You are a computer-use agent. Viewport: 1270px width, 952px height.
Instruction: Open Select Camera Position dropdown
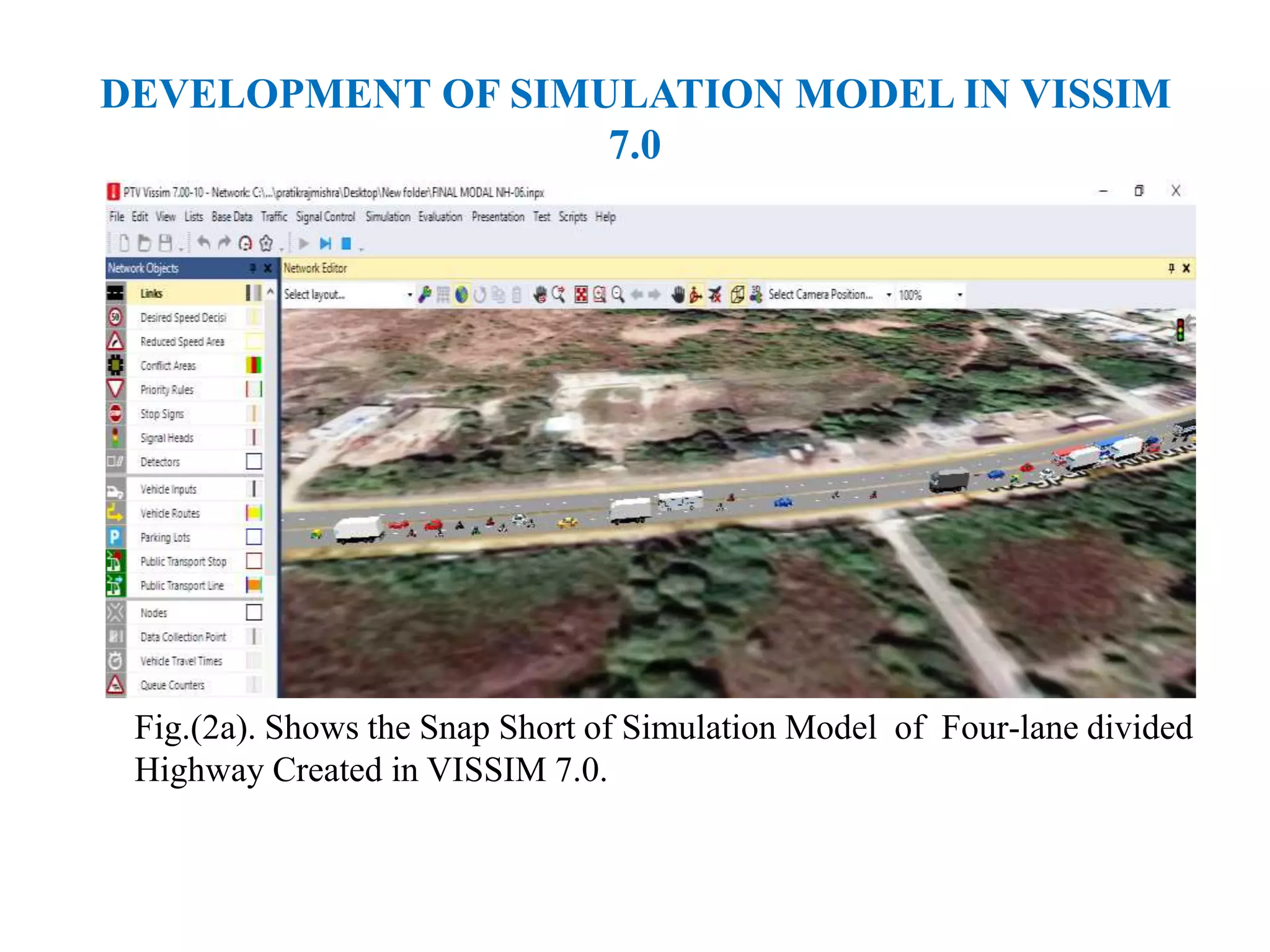tap(889, 295)
